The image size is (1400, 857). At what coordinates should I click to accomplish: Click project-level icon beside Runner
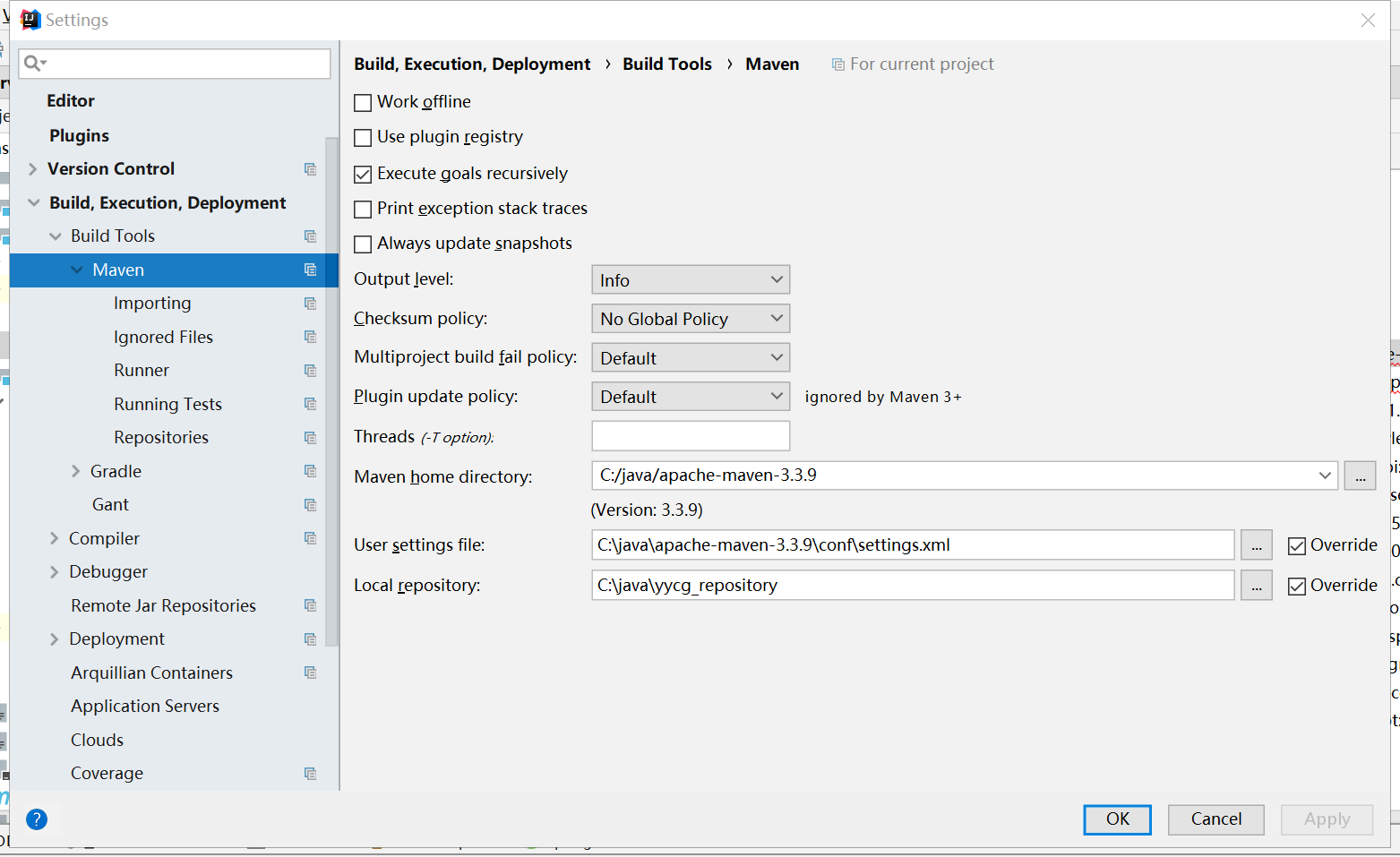tap(310, 371)
